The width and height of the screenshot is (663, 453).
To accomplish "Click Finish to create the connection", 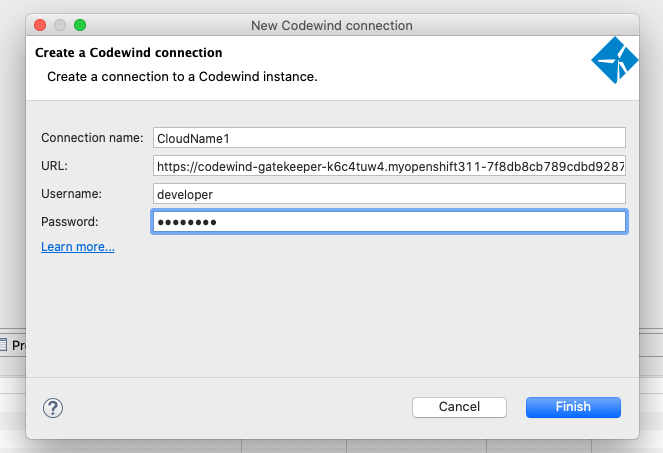I will tap(573, 407).
